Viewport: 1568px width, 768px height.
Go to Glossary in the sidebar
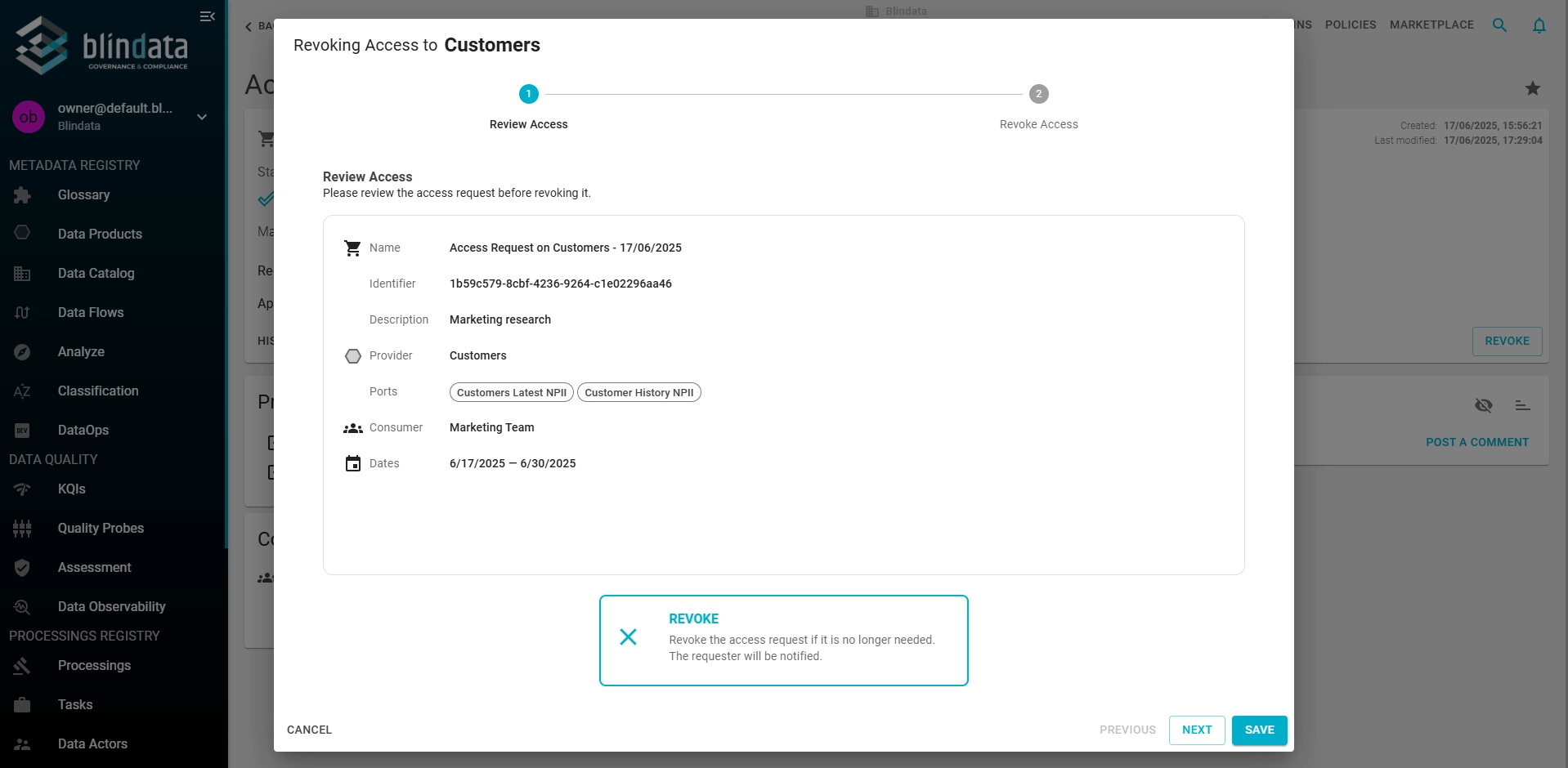click(83, 194)
